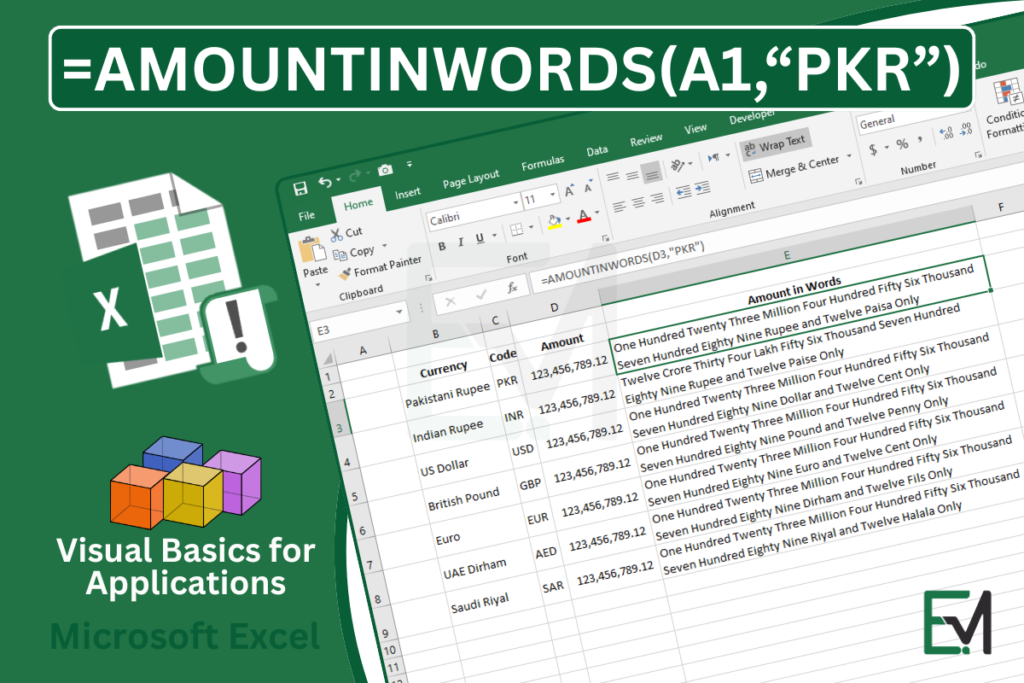
Task: Toggle Italic formatting
Action: pyautogui.click(x=461, y=242)
